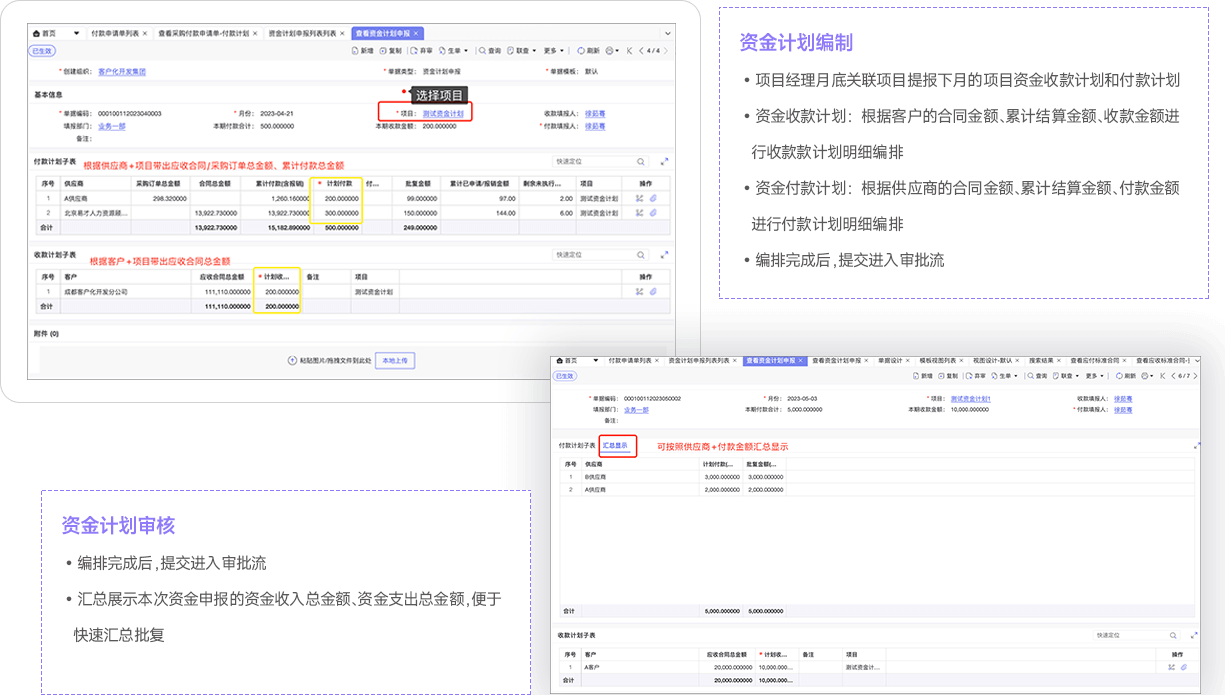Open the tab list arrow beside 首页 in left window
This screenshot has height=695, width=1225.
[x=79, y=32]
